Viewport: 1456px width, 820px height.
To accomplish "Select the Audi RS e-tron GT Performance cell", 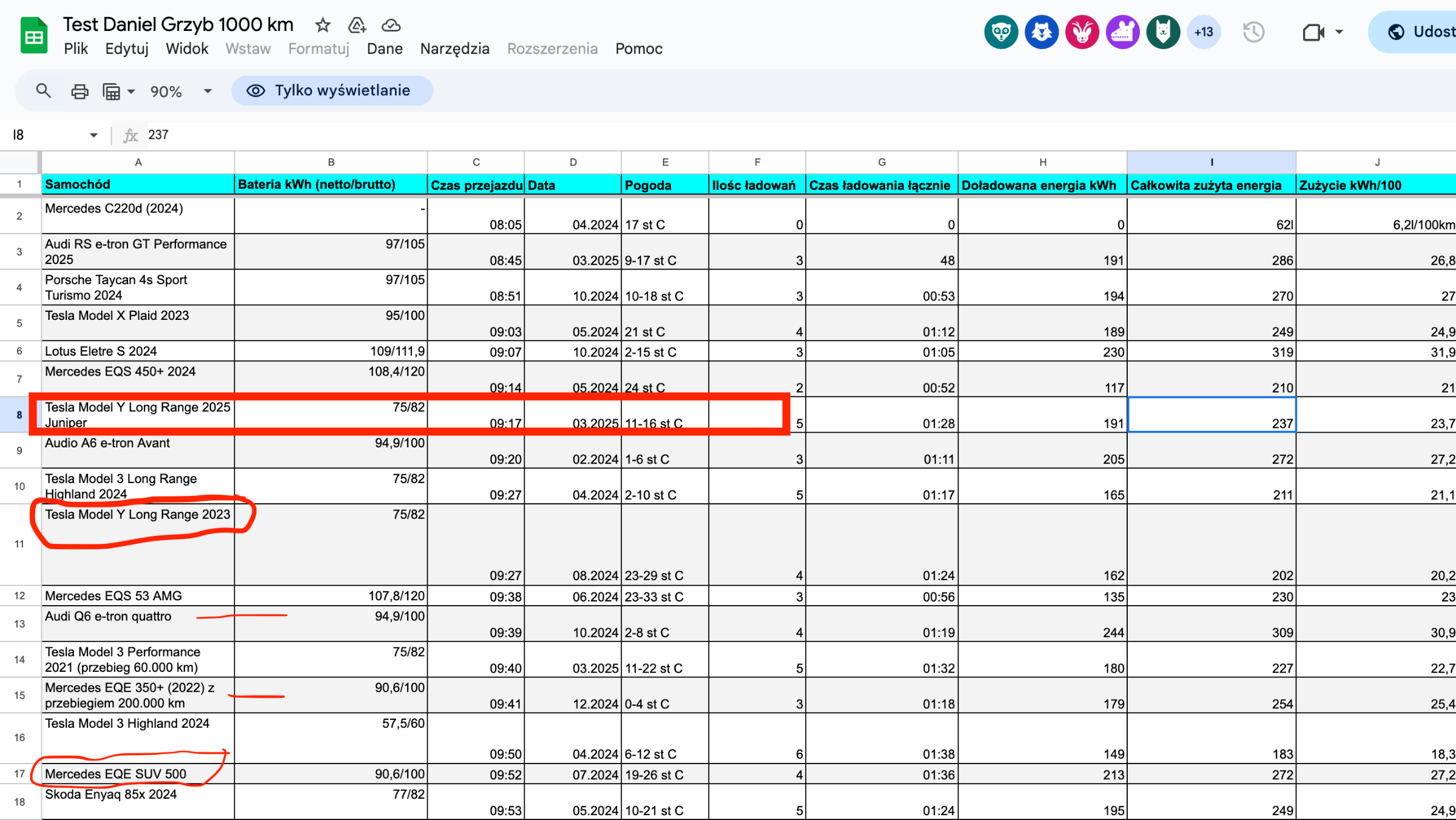I will click(x=138, y=252).
